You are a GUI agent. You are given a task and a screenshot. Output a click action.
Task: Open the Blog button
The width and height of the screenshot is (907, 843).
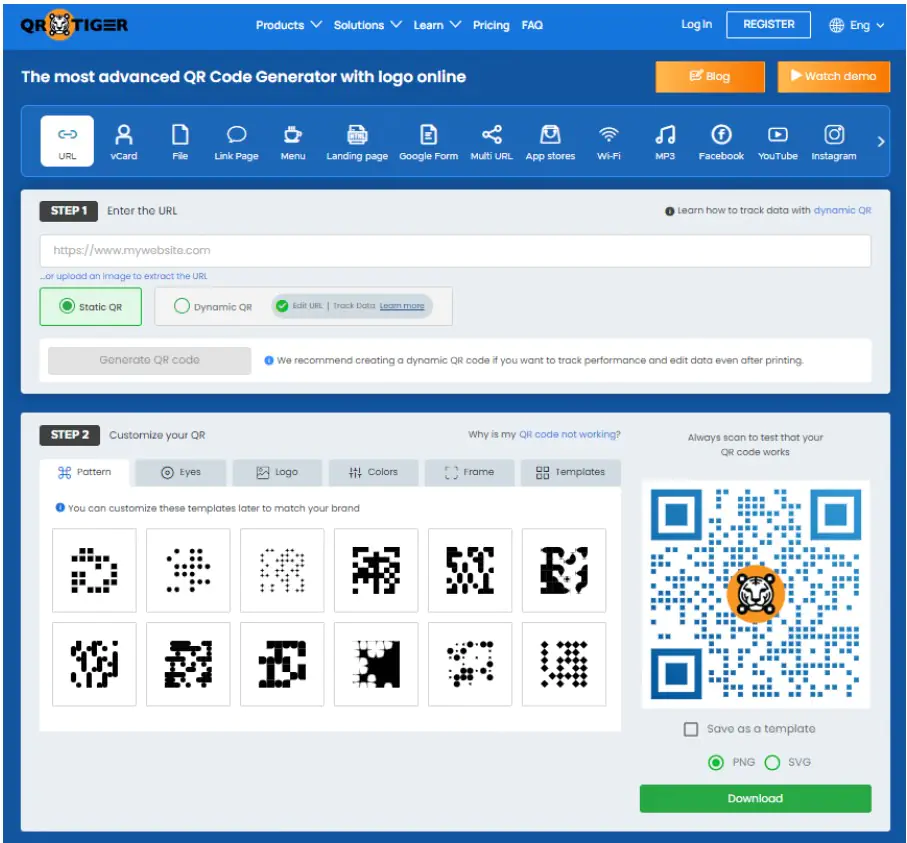tap(710, 76)
